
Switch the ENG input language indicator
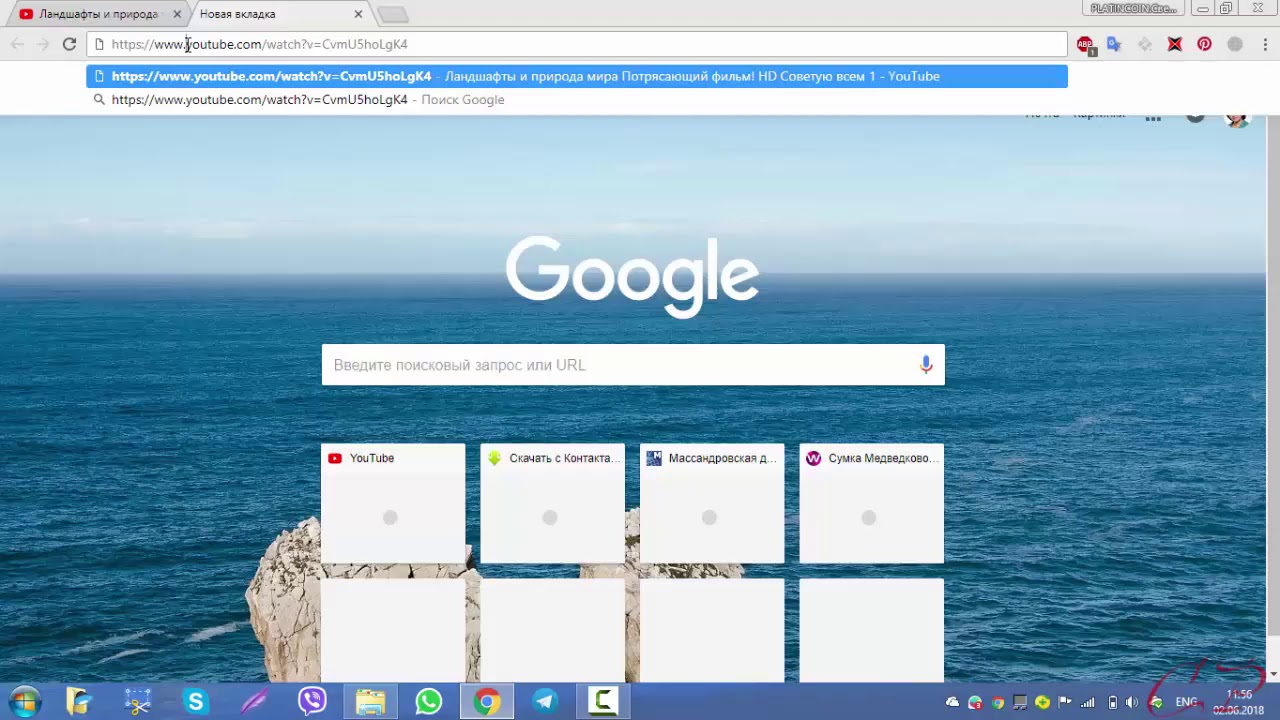point(1186,703)
